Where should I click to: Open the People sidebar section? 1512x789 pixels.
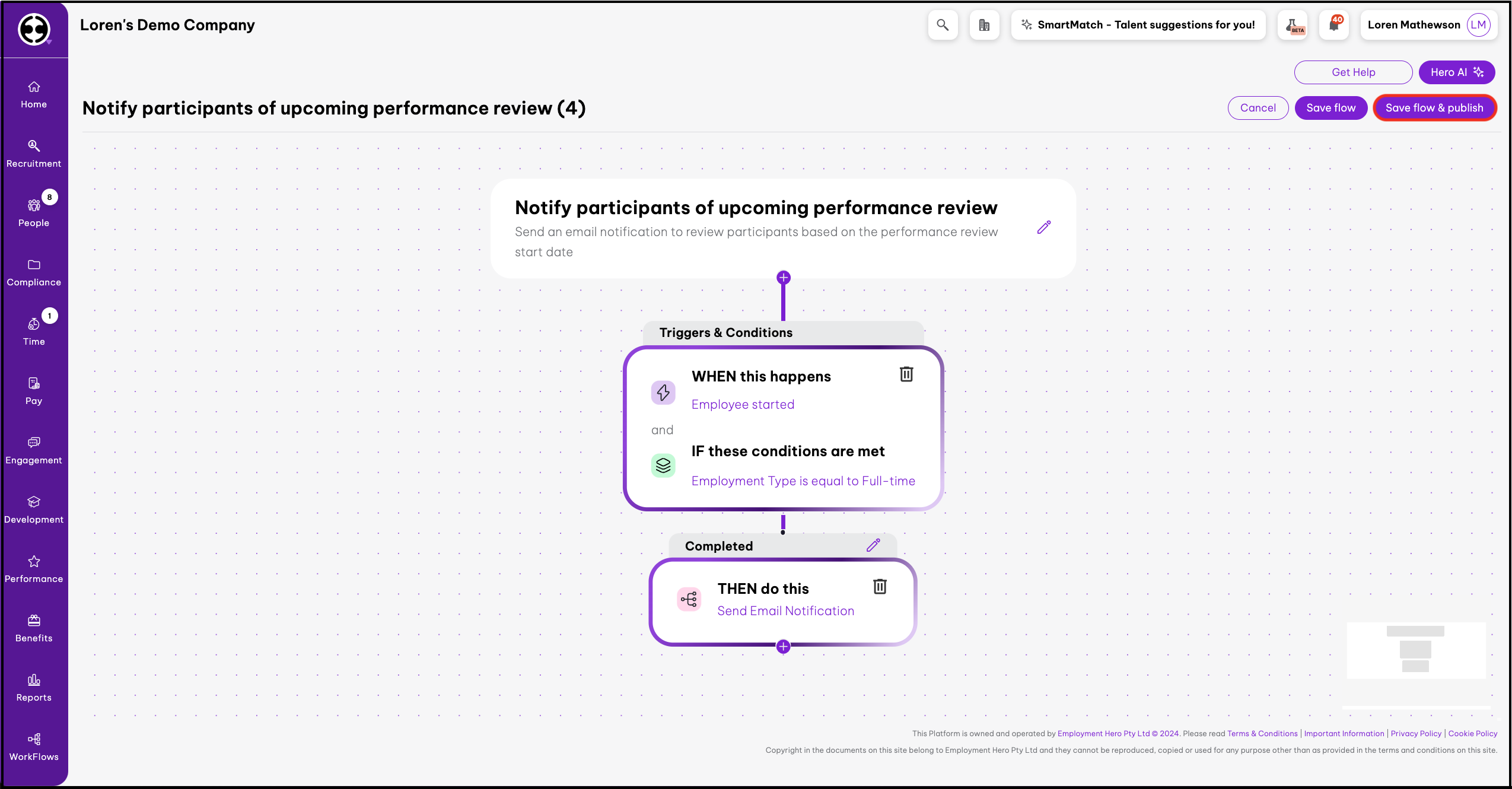(x=34, y=212)
